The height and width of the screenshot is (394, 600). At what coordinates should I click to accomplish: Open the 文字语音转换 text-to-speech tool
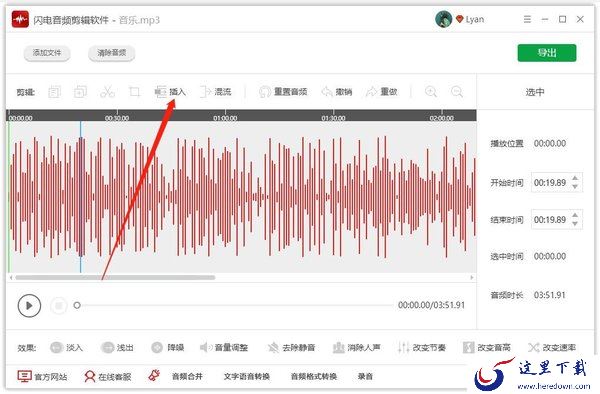247,376
